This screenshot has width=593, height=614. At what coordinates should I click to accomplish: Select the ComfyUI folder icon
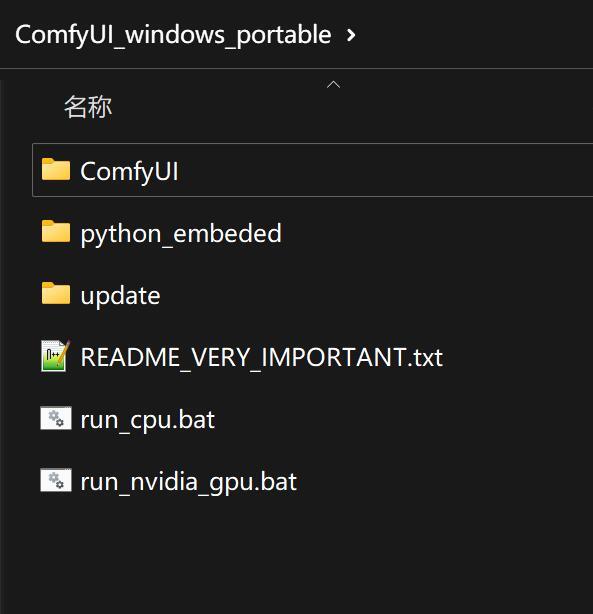click(56, 169)
